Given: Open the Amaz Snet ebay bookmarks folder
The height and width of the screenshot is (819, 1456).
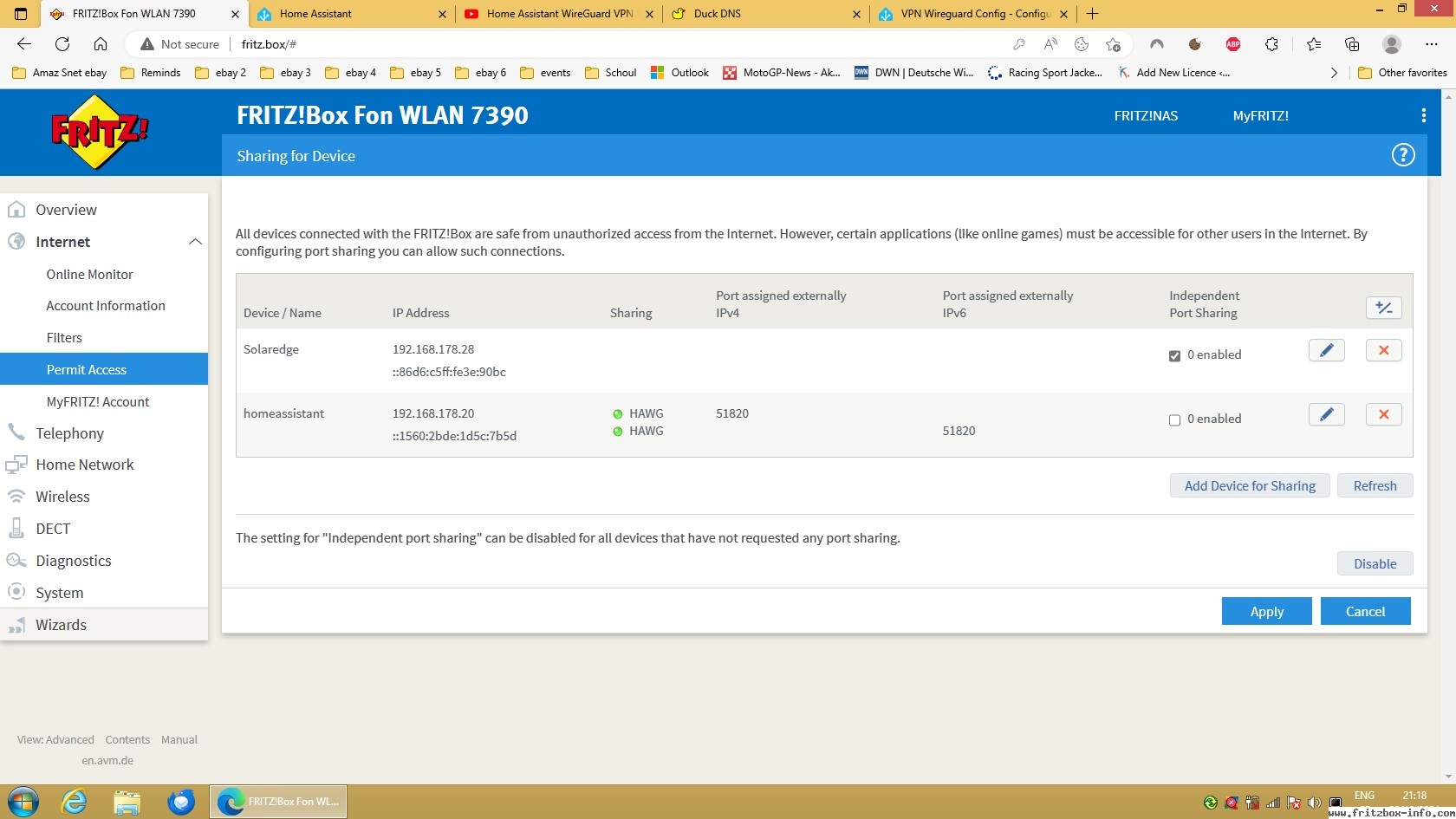Looking at the screenshot, I should click(x=60, y=73).
